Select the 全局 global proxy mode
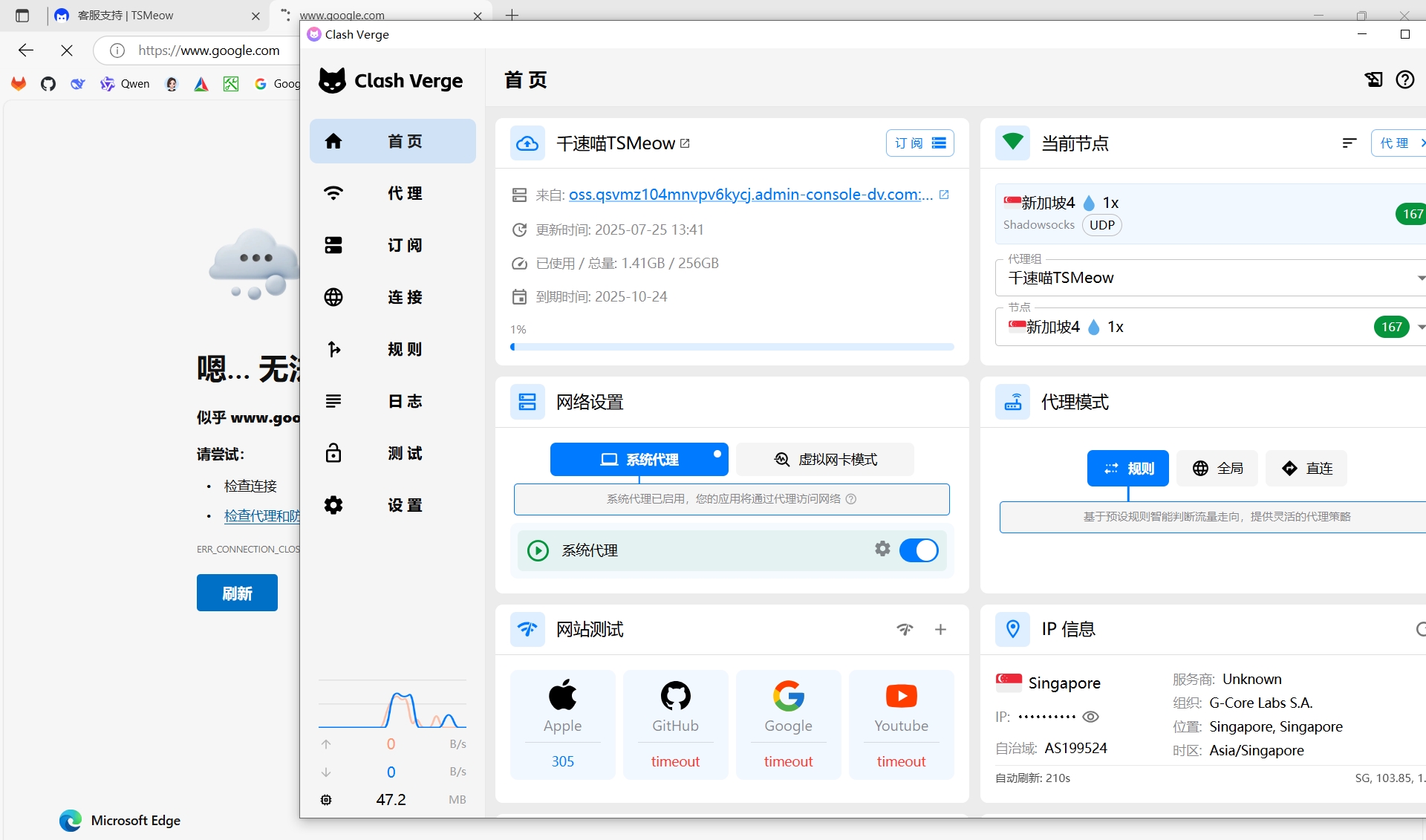 pos(1217,469)
